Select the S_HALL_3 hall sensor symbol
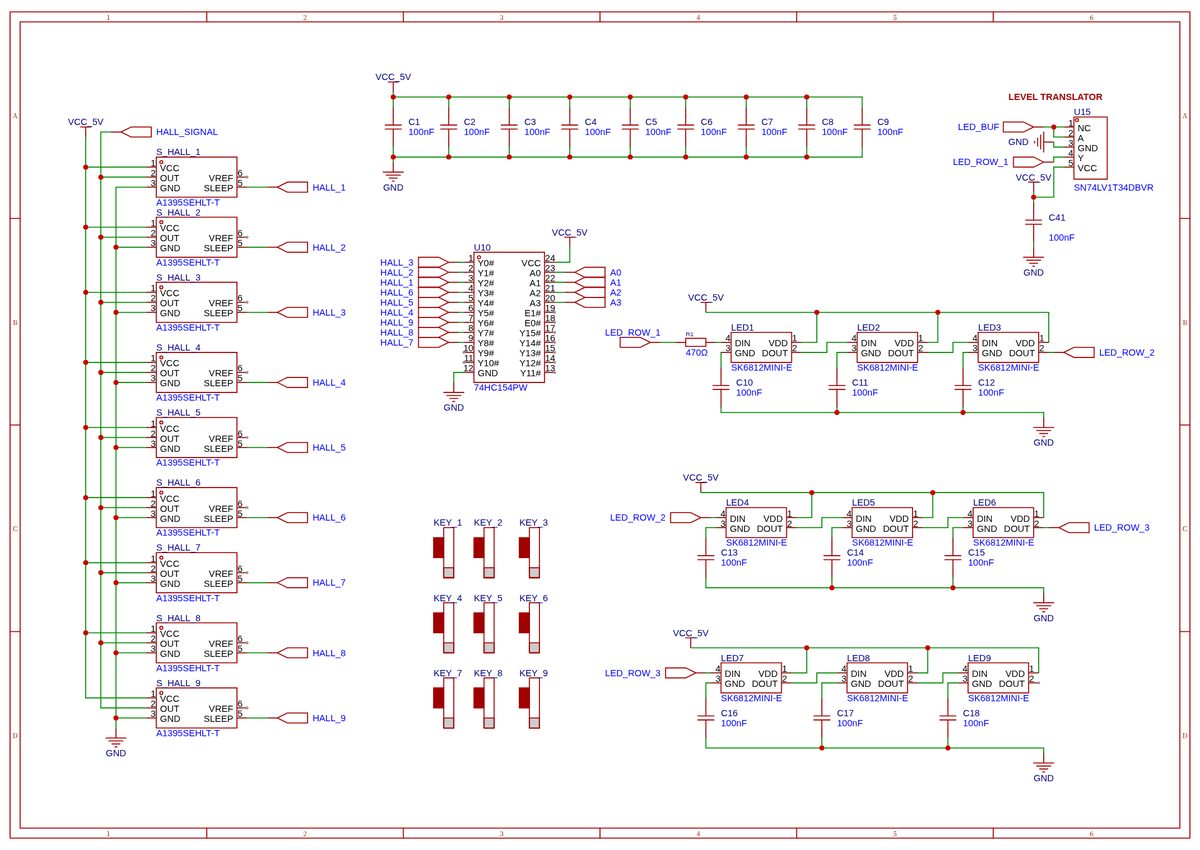 (196, 303)
